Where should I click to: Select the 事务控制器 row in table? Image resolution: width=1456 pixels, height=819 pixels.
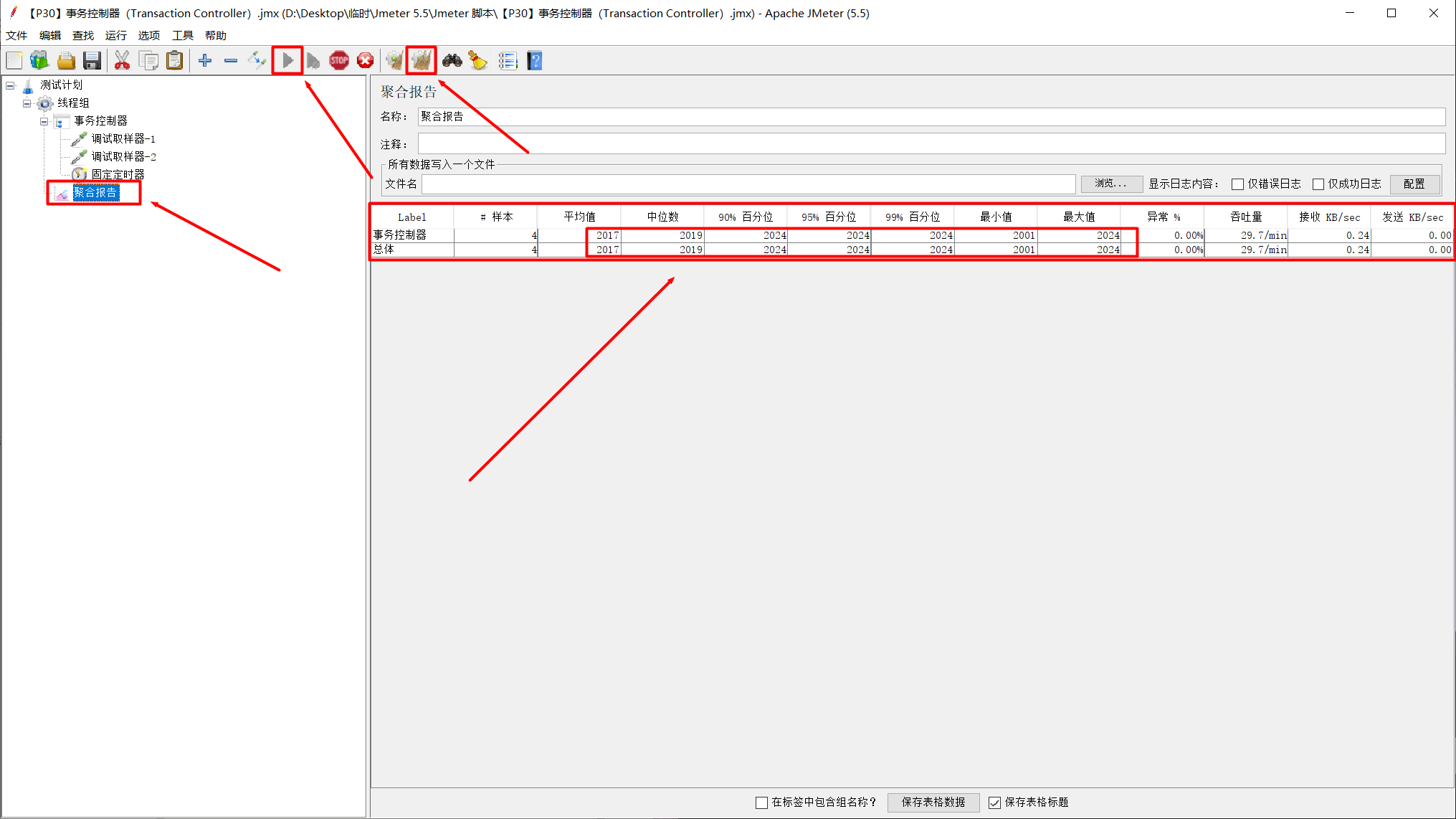point(912,235)
